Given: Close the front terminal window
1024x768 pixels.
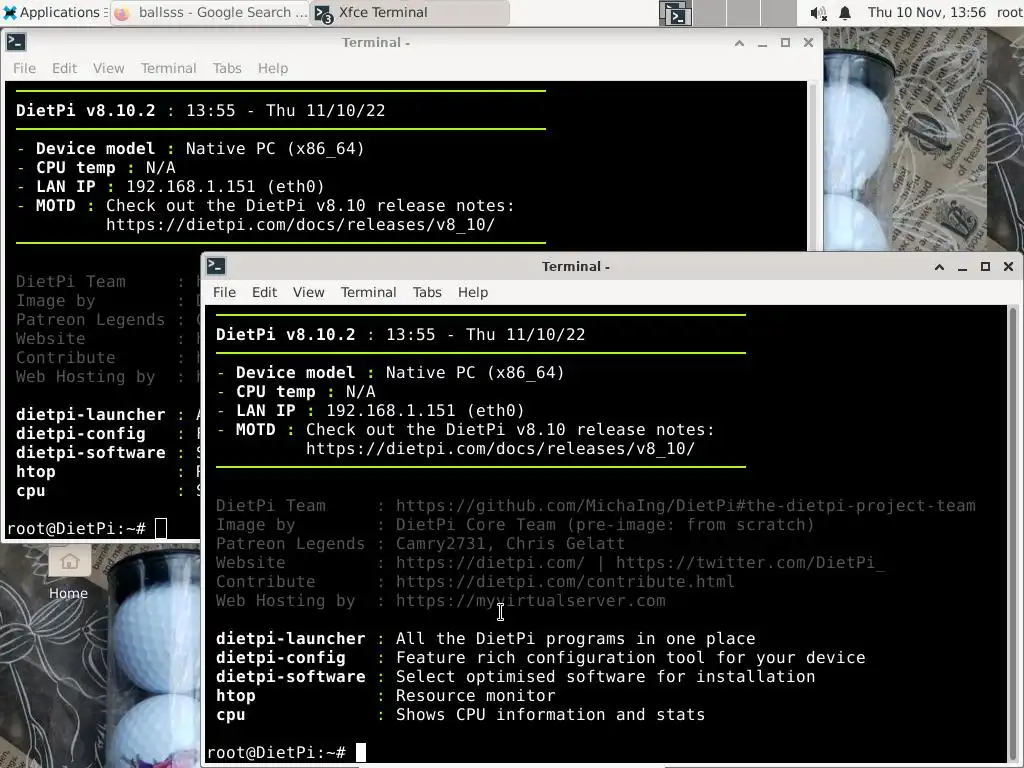Looking at the screenshot, I should (x=1008, y=266).
